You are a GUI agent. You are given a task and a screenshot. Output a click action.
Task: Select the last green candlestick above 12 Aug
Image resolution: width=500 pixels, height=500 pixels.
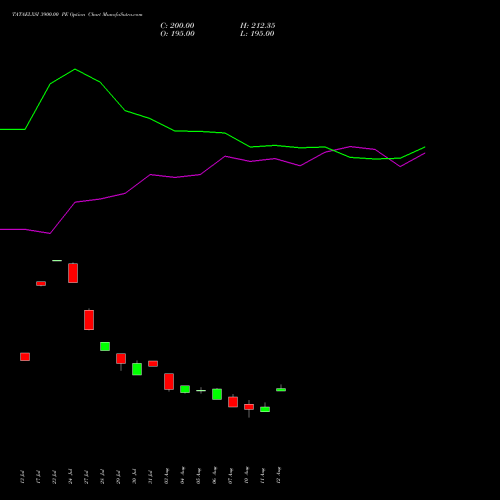[x=281, y=389]
